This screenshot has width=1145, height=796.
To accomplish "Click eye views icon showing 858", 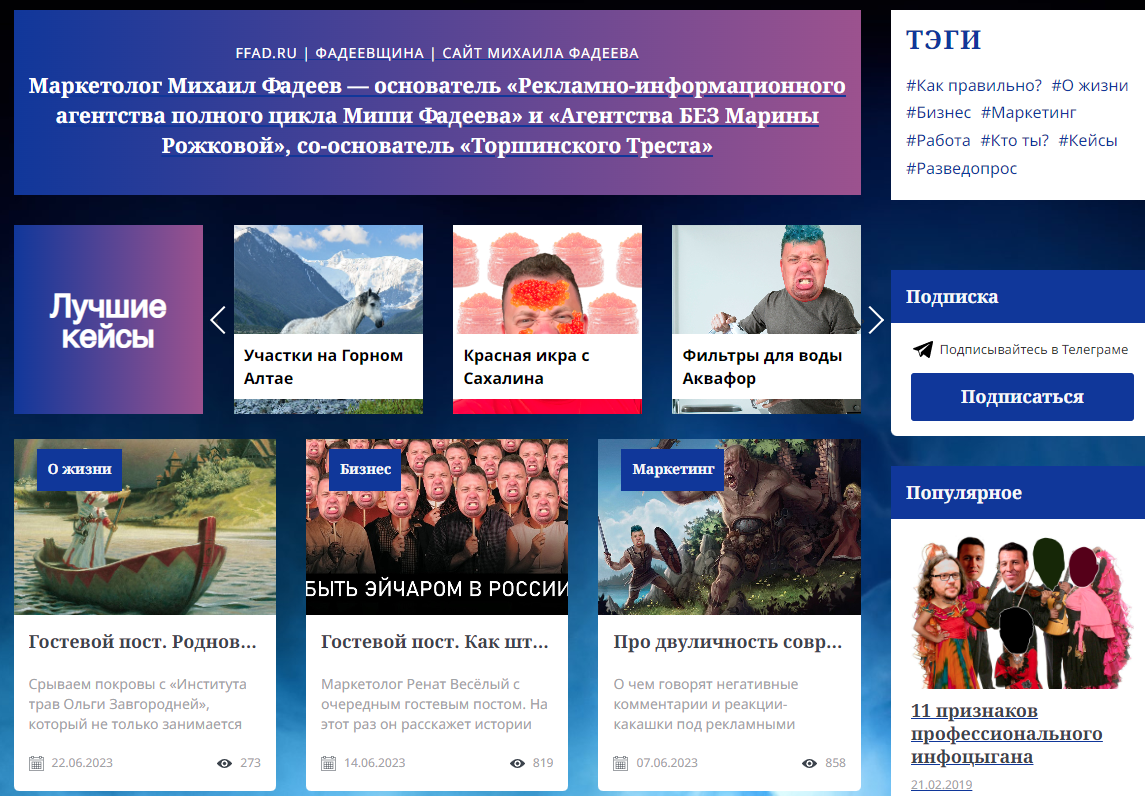I will tap(809, 763).
